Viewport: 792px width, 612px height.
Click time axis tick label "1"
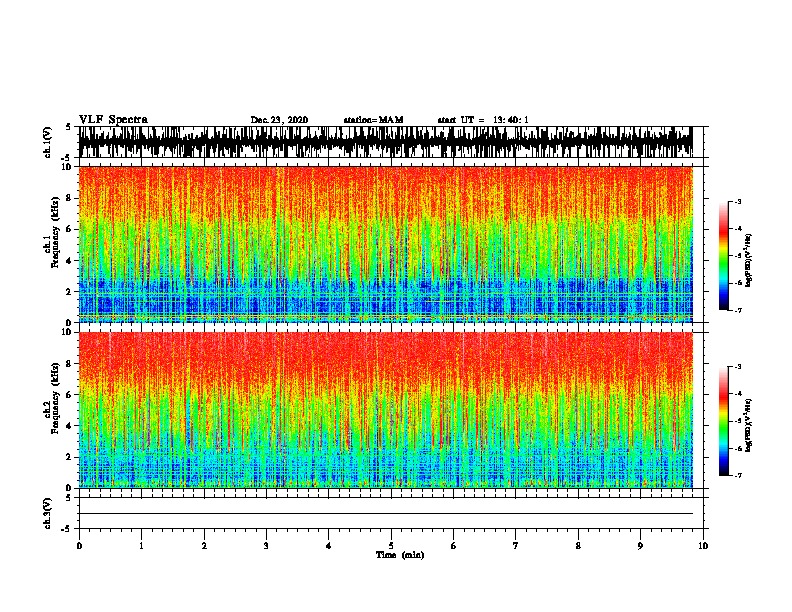pos(141,546)
